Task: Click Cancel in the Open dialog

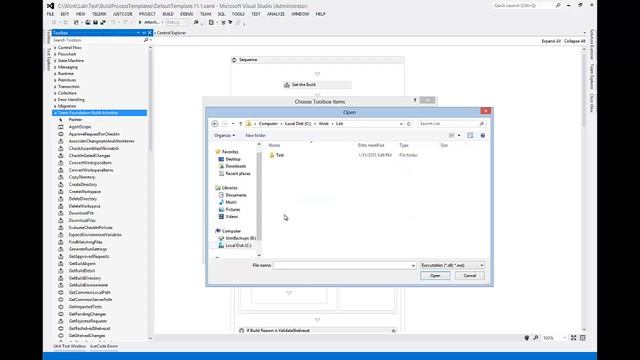Action: (469, 276)
